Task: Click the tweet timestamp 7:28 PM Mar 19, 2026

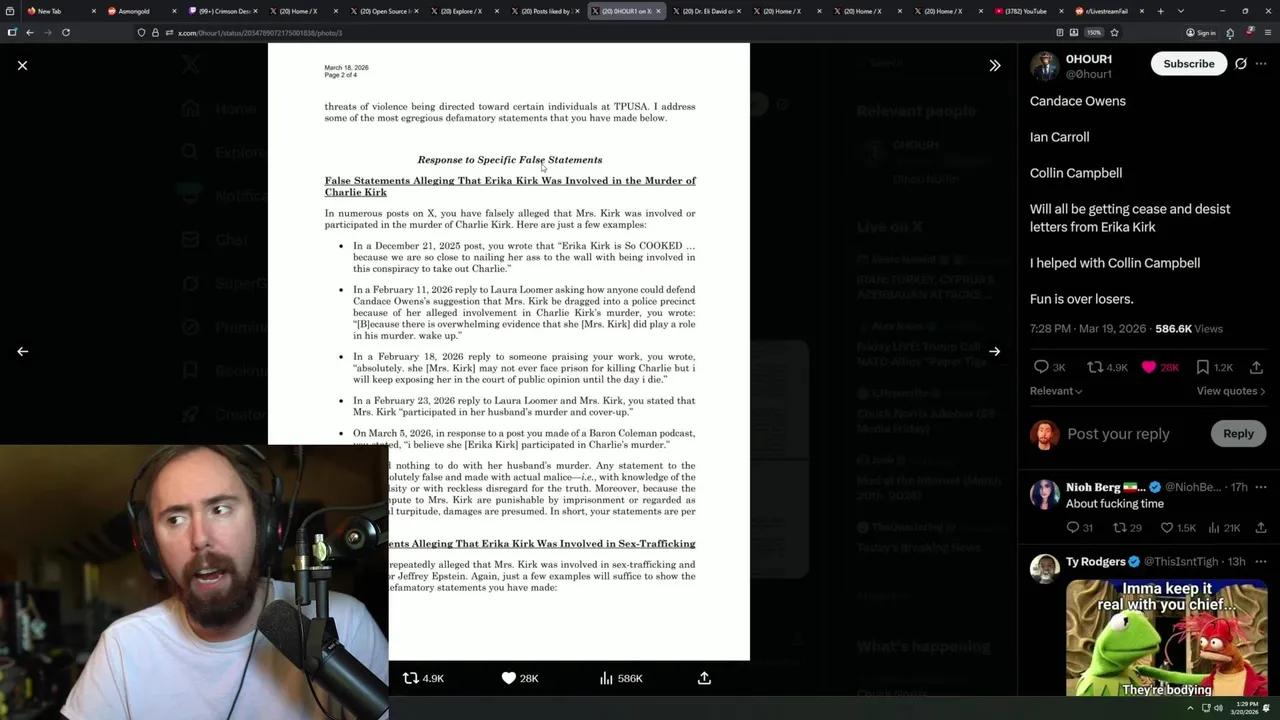Action: coord(1087,328)
